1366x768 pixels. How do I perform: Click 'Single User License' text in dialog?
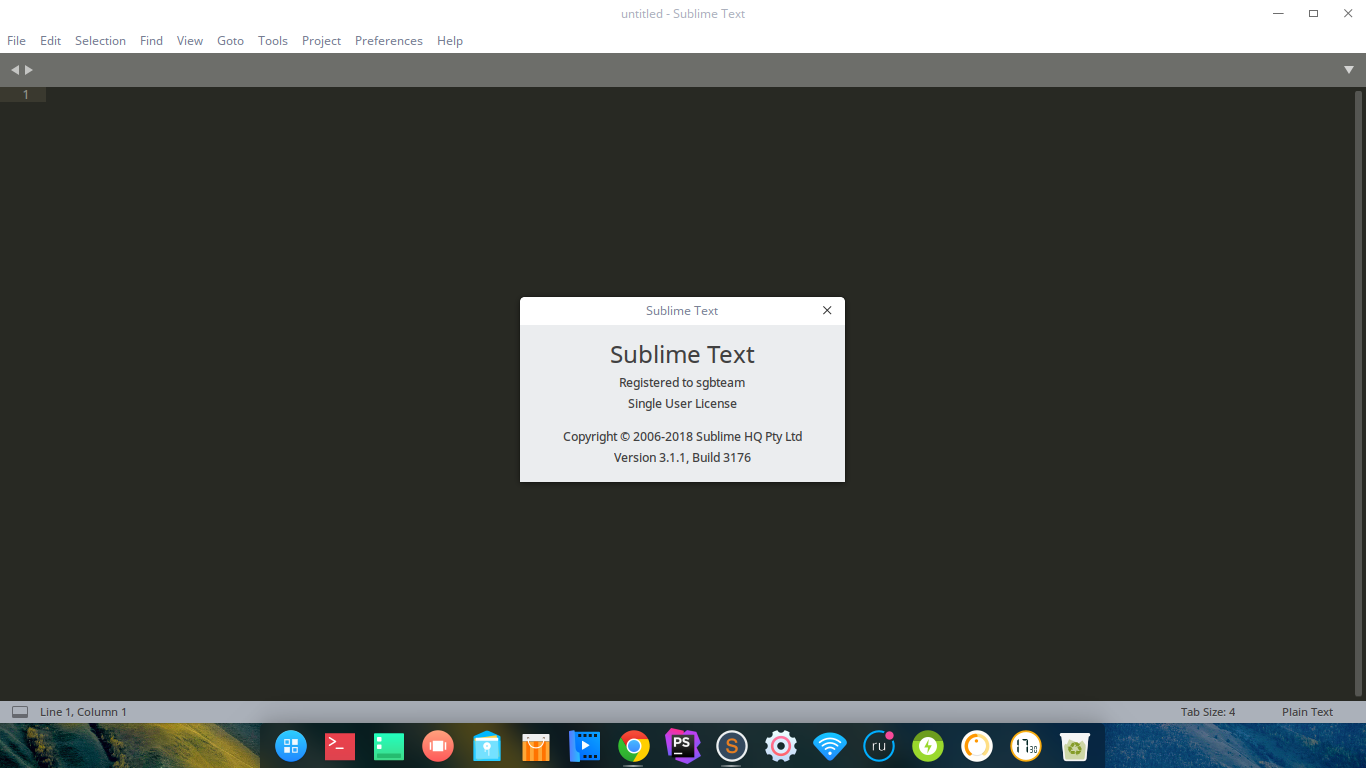click(682, 404)
